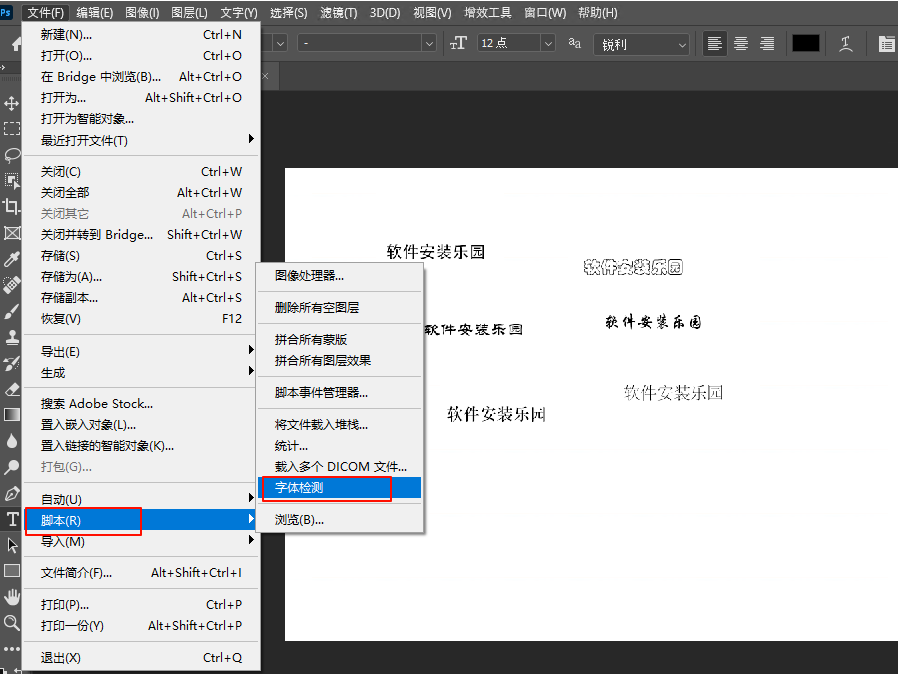Select the Lasso tool

point(12,155)
